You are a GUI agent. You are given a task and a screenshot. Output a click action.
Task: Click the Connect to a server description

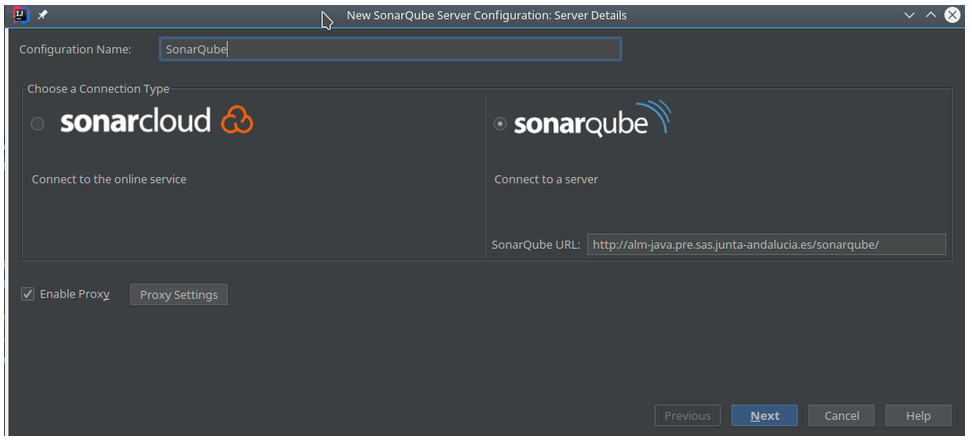546,179
